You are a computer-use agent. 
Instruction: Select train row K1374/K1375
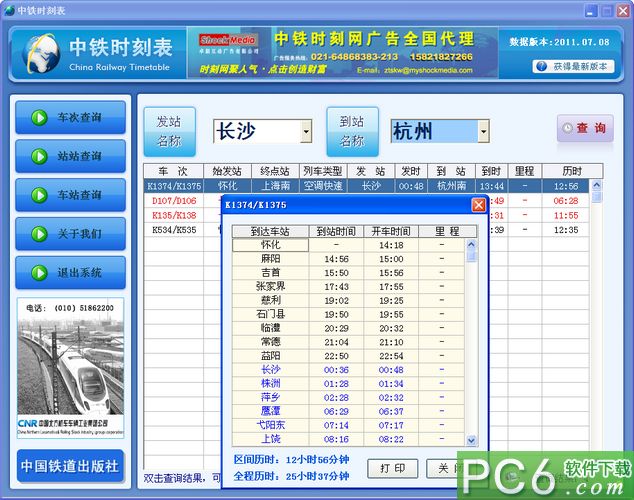tap(366, 186)
